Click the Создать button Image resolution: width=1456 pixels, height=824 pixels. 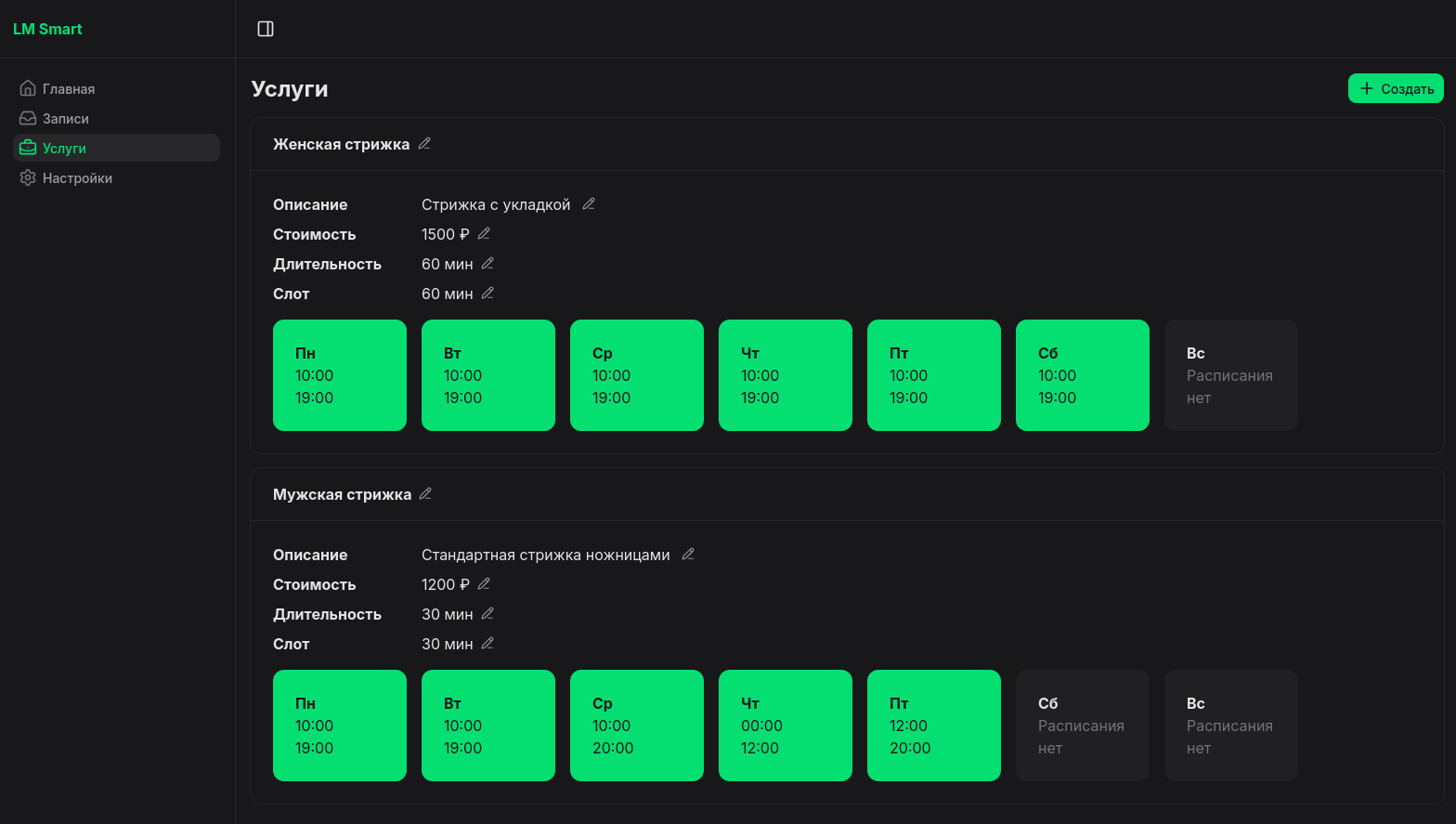tap(1396, 88)
